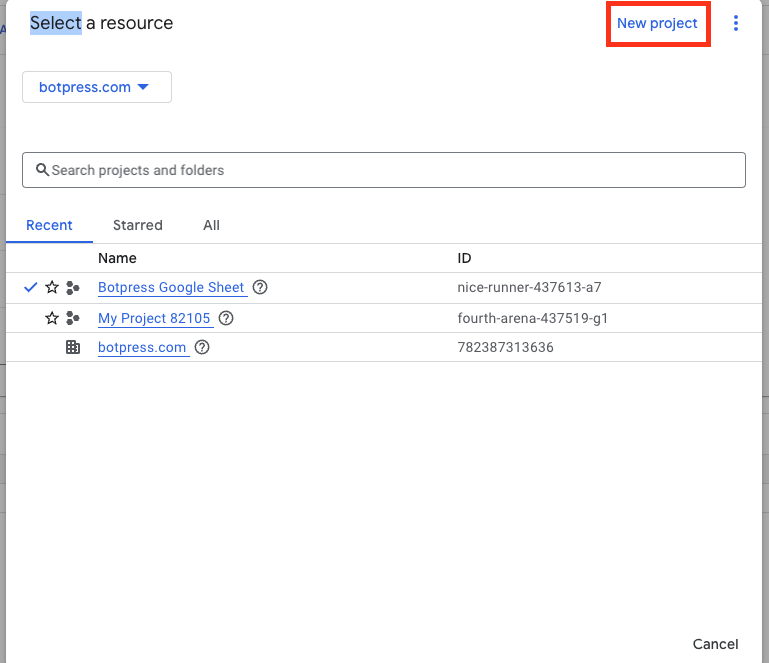
Task: Click the organization icon beside botpress.com row
Action: coord(73,347)
